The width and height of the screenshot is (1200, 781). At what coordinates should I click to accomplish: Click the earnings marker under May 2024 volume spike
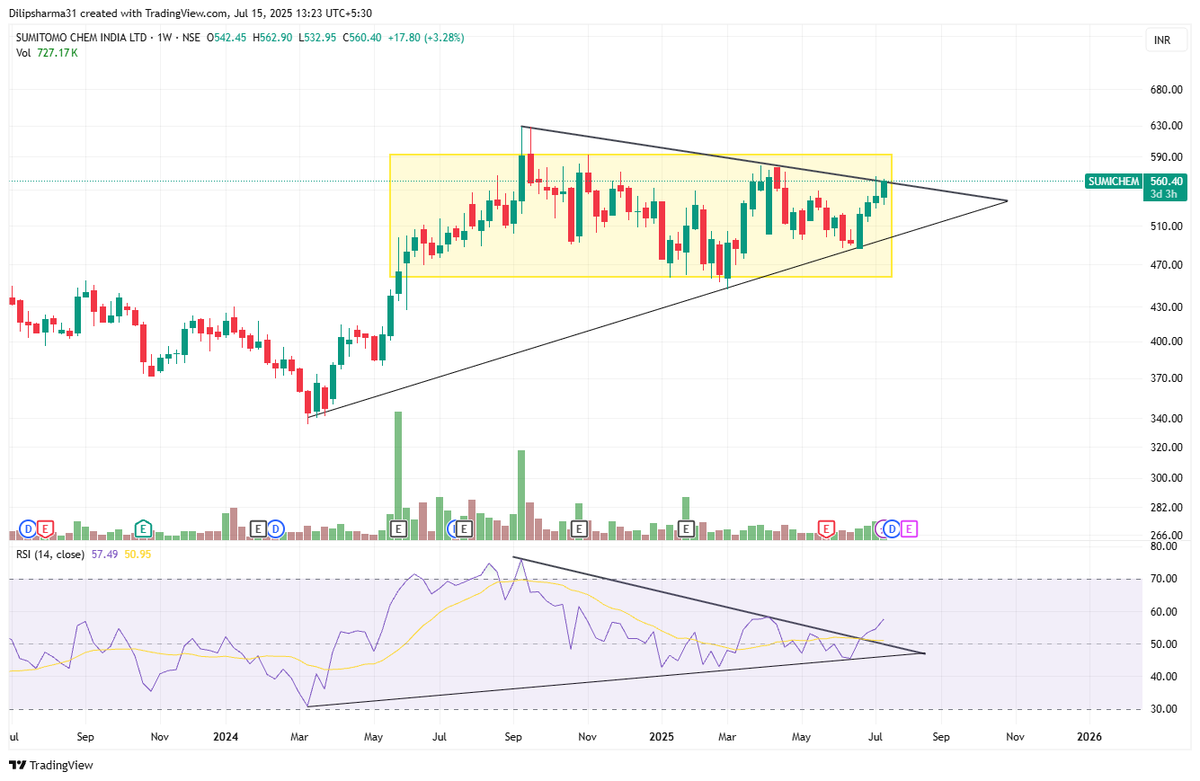(x=398, y=527)
